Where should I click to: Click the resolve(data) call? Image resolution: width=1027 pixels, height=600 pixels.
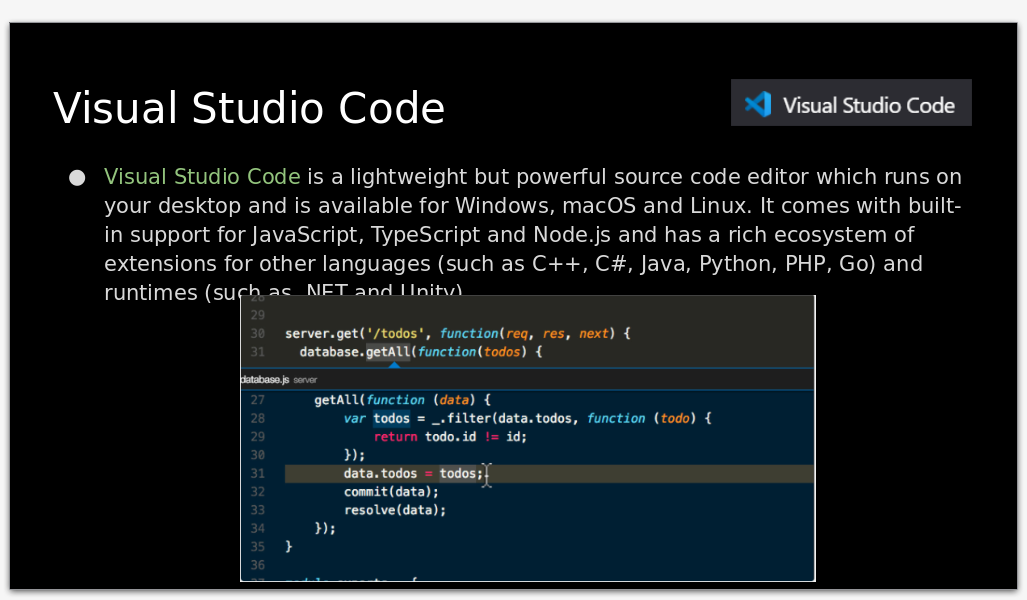click(x=394, y=510)
